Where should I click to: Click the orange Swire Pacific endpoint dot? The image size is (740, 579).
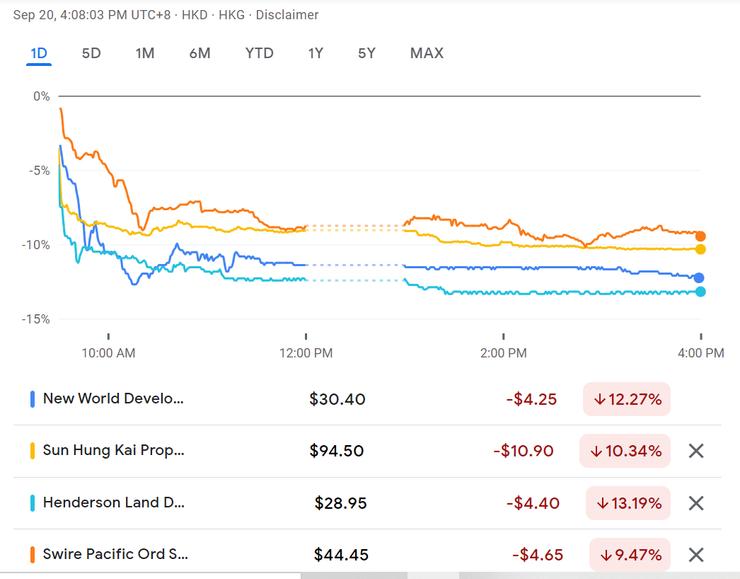pyautogui.click(x=700, y=236)
